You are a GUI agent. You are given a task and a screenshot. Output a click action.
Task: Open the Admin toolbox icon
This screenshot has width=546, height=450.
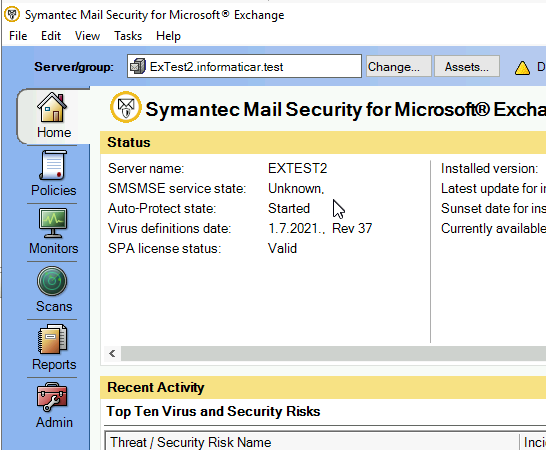click(x=52, y=397)
